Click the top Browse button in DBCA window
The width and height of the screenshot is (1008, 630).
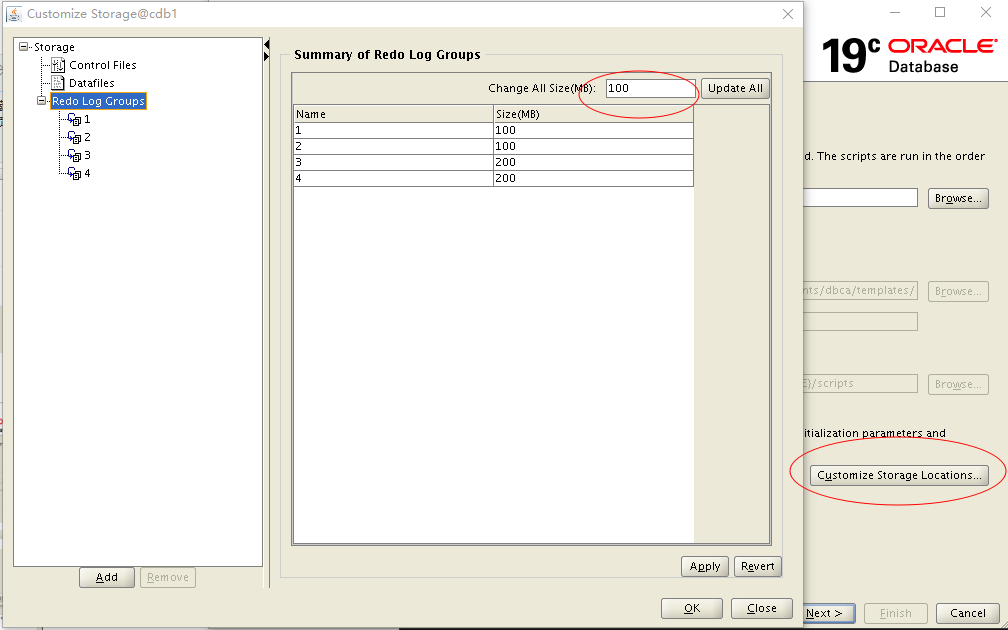click(x=958, y=199)
